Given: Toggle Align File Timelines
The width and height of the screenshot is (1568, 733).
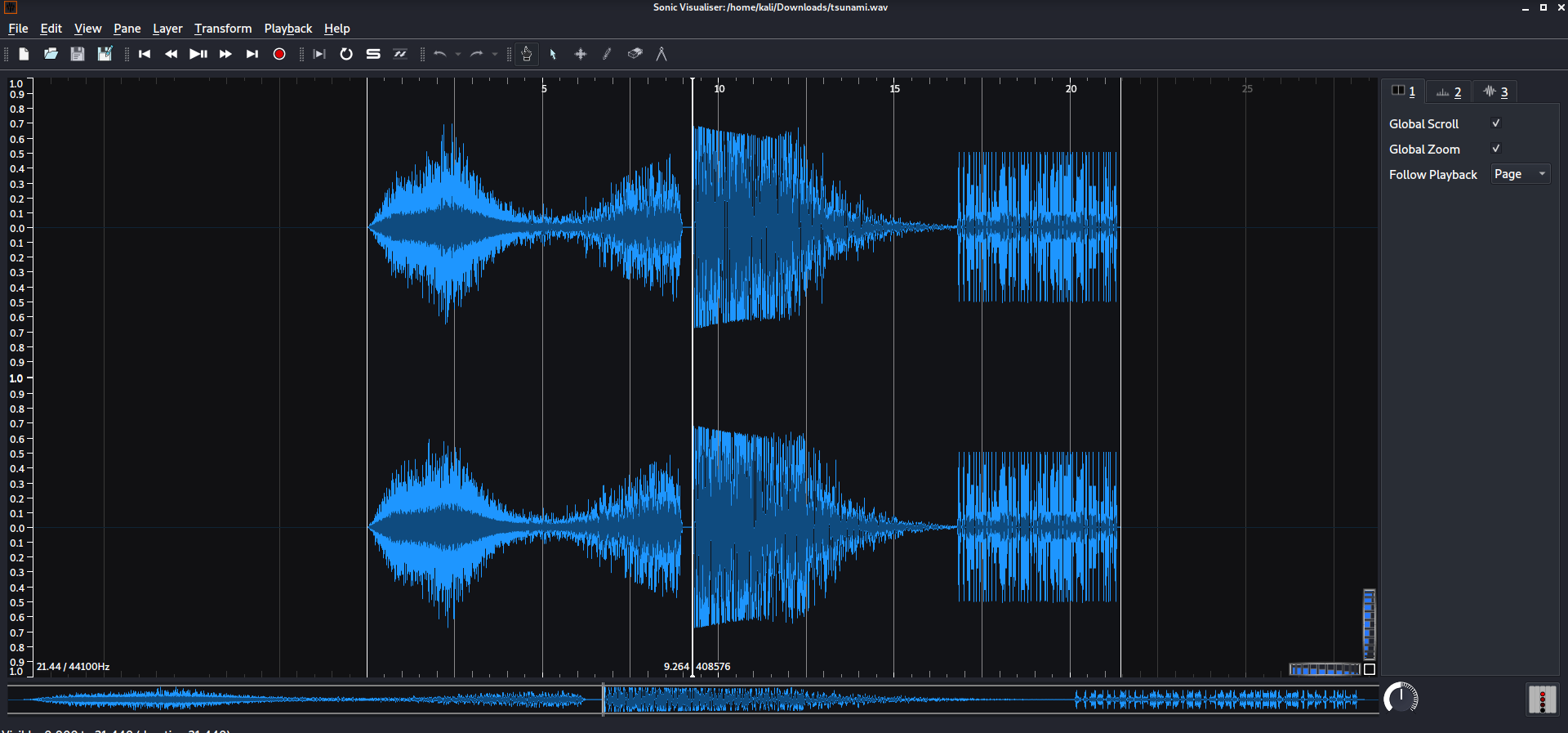Looking at the screenshot, I should click(400, 54).
